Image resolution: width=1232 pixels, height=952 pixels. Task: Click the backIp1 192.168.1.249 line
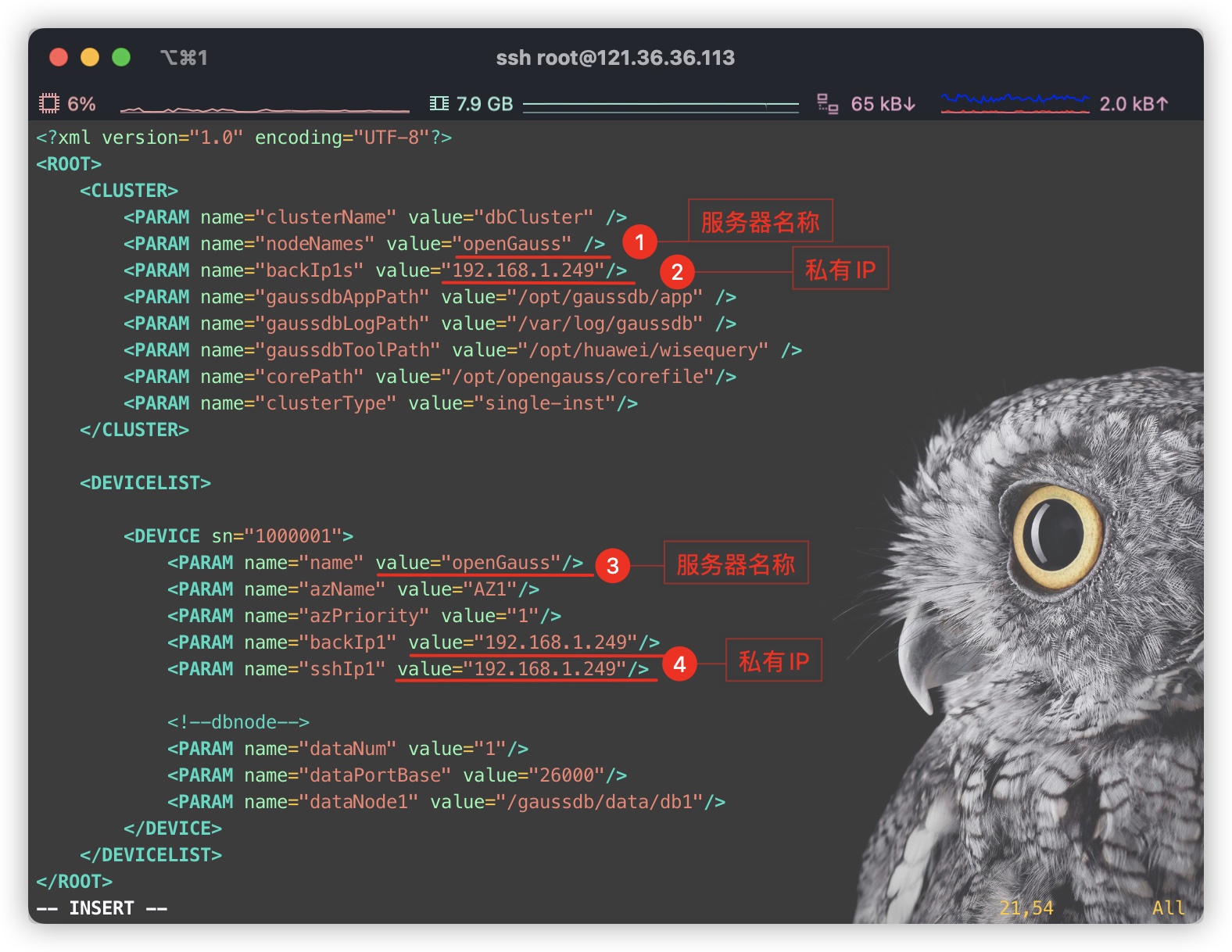[x=414, y=642]
